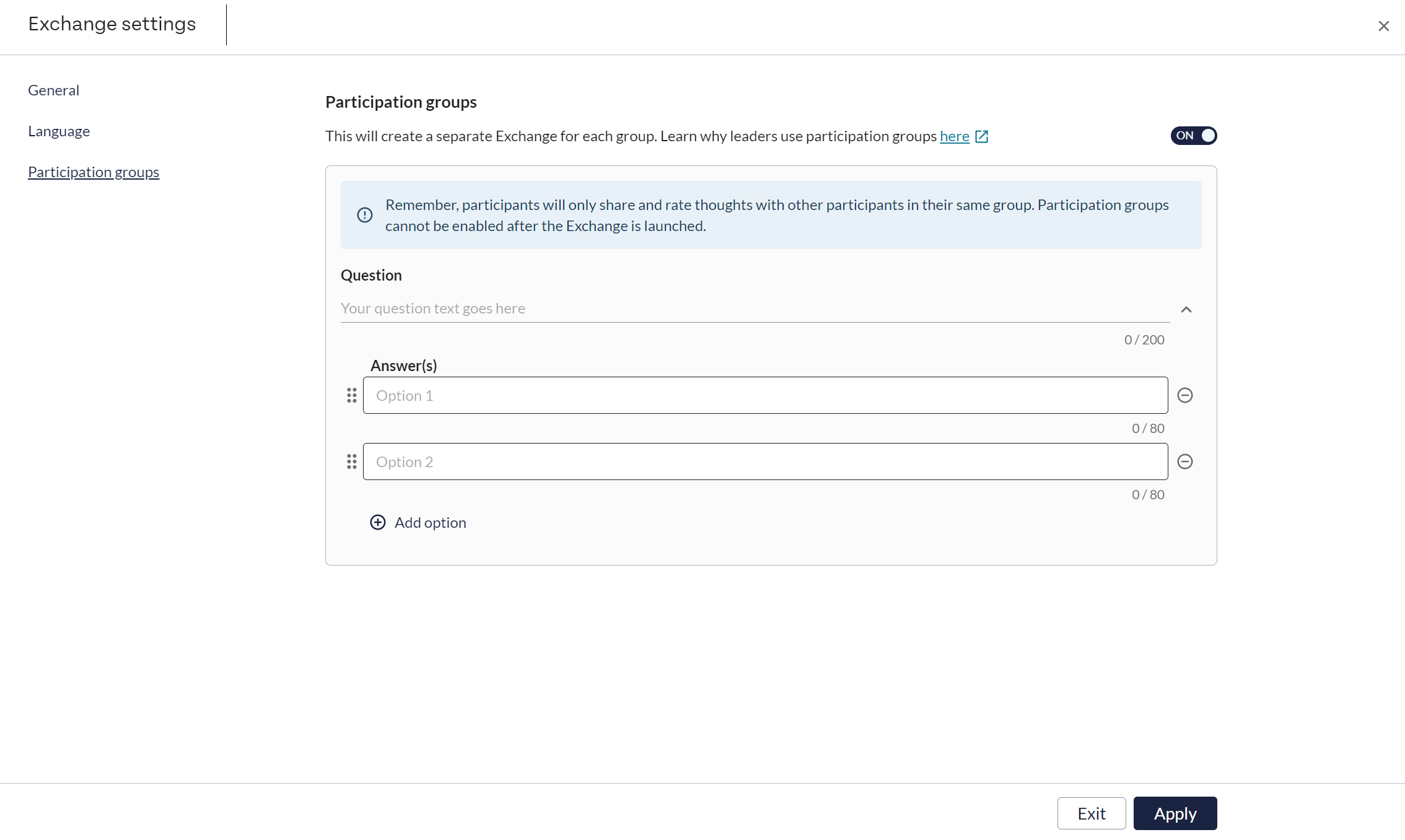Screen dimensions: 1405x840
Task: Click the 'Exchange settings' title
Action: click(112, 24)
